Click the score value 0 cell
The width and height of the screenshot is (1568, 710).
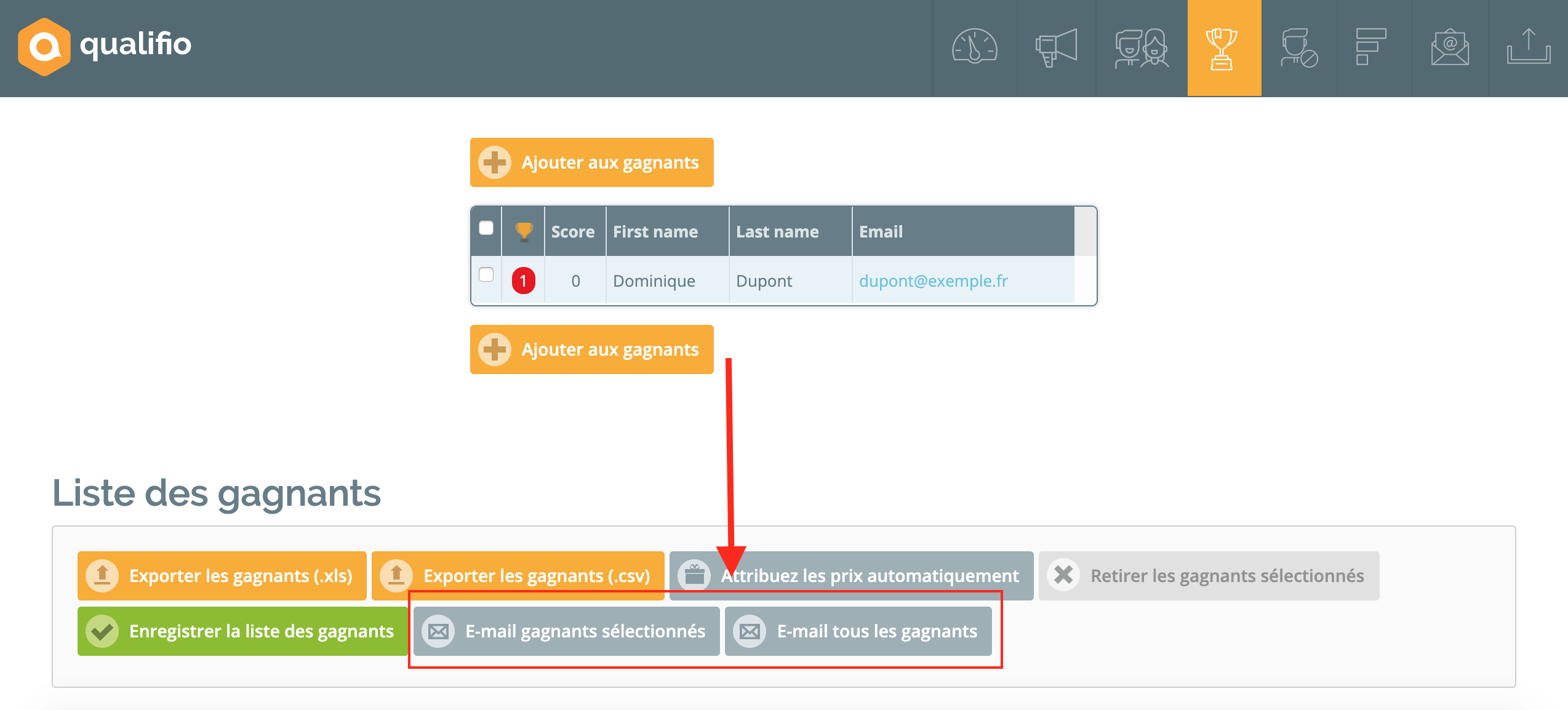click(x=575, y=281)
